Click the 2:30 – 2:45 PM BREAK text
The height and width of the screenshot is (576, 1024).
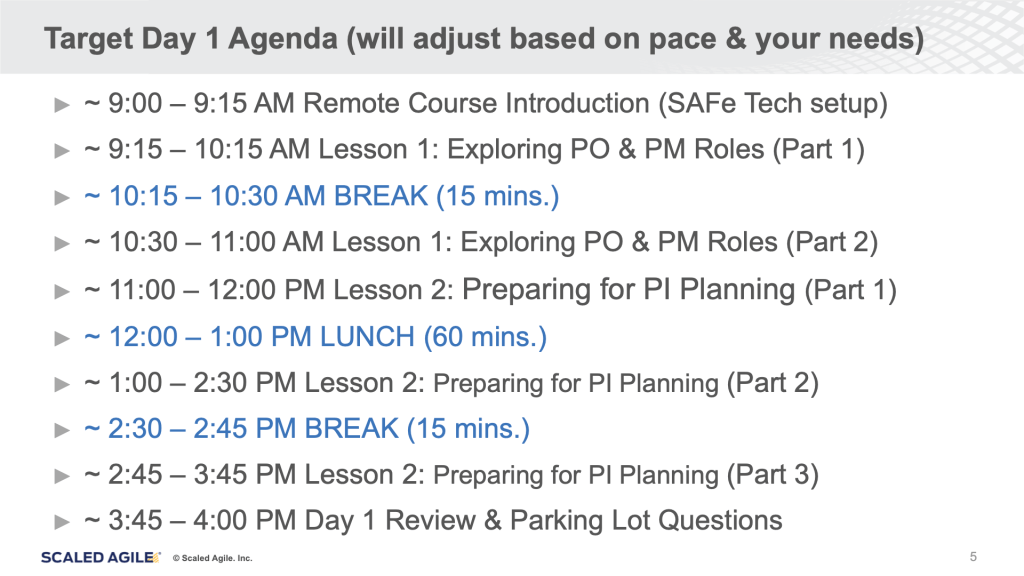306,430
